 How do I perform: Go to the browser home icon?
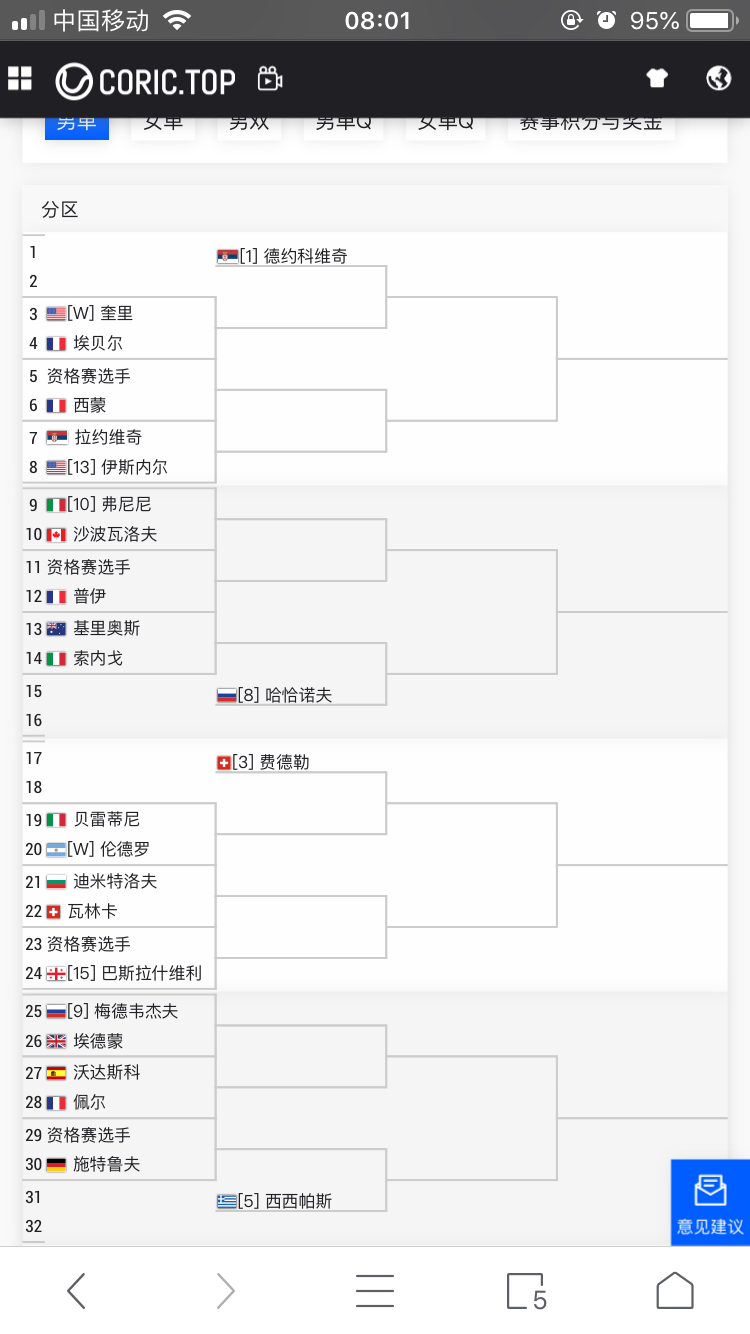click(x=675, y=1291)
